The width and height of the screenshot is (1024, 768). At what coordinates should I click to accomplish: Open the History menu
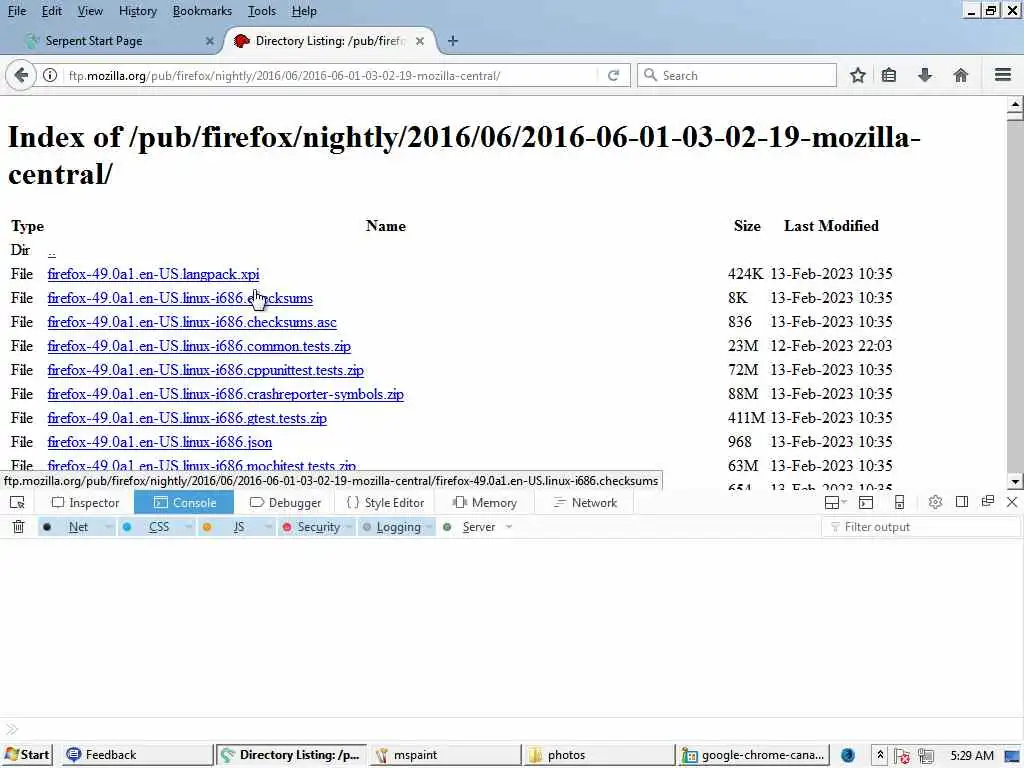[137, 11]
